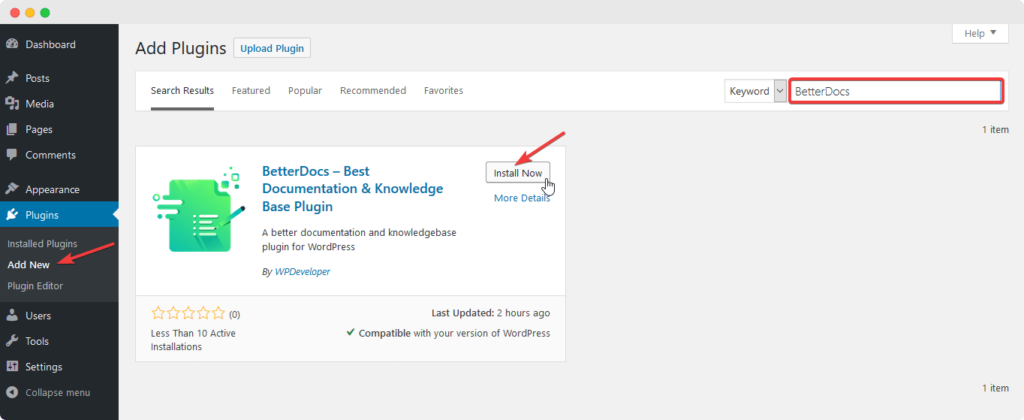Switch to the Search Results tab
1024x420 pixels.
click(182, 91)
